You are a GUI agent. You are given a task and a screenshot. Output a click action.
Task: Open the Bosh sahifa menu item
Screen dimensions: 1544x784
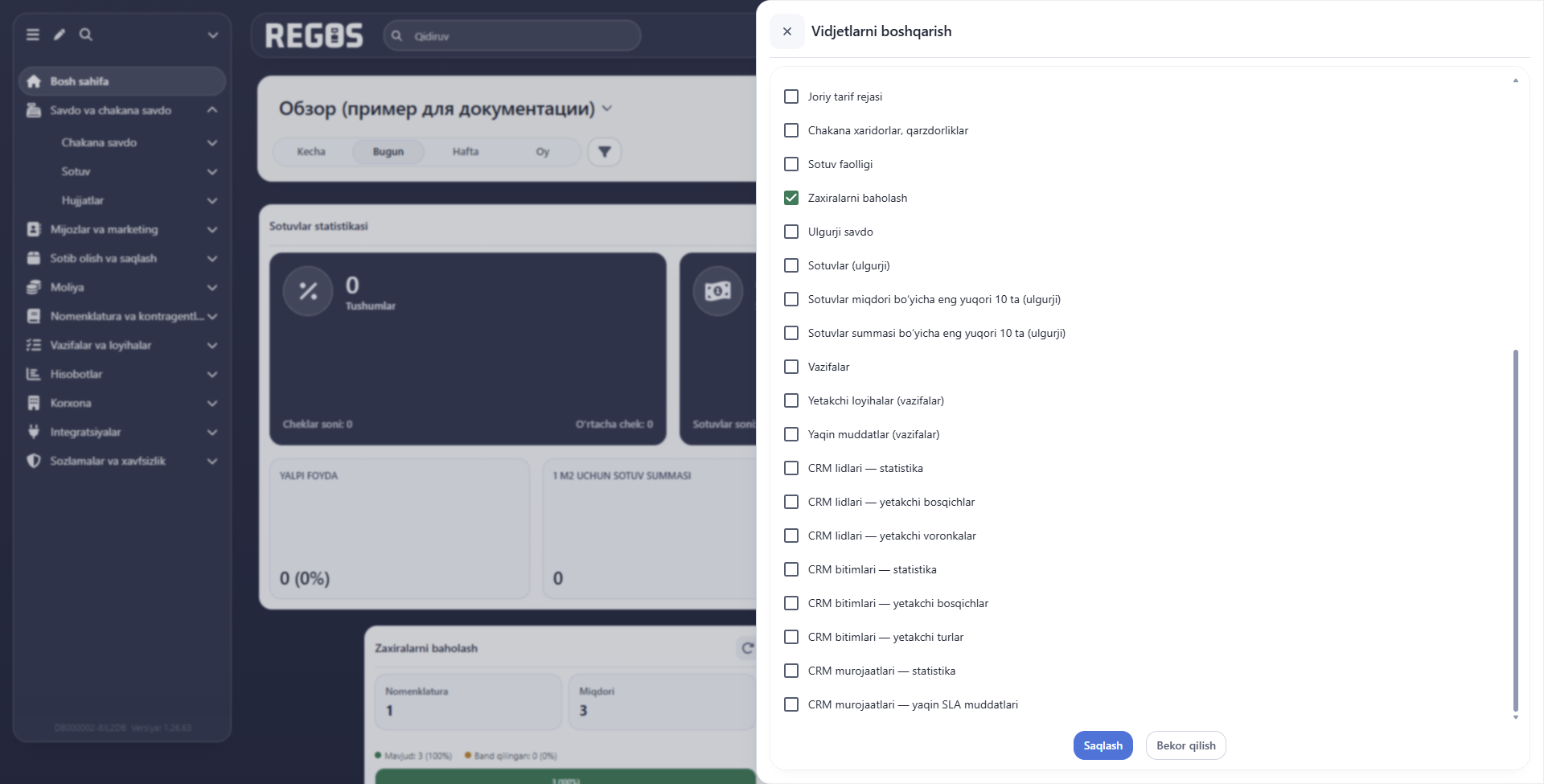click(122, 81)
